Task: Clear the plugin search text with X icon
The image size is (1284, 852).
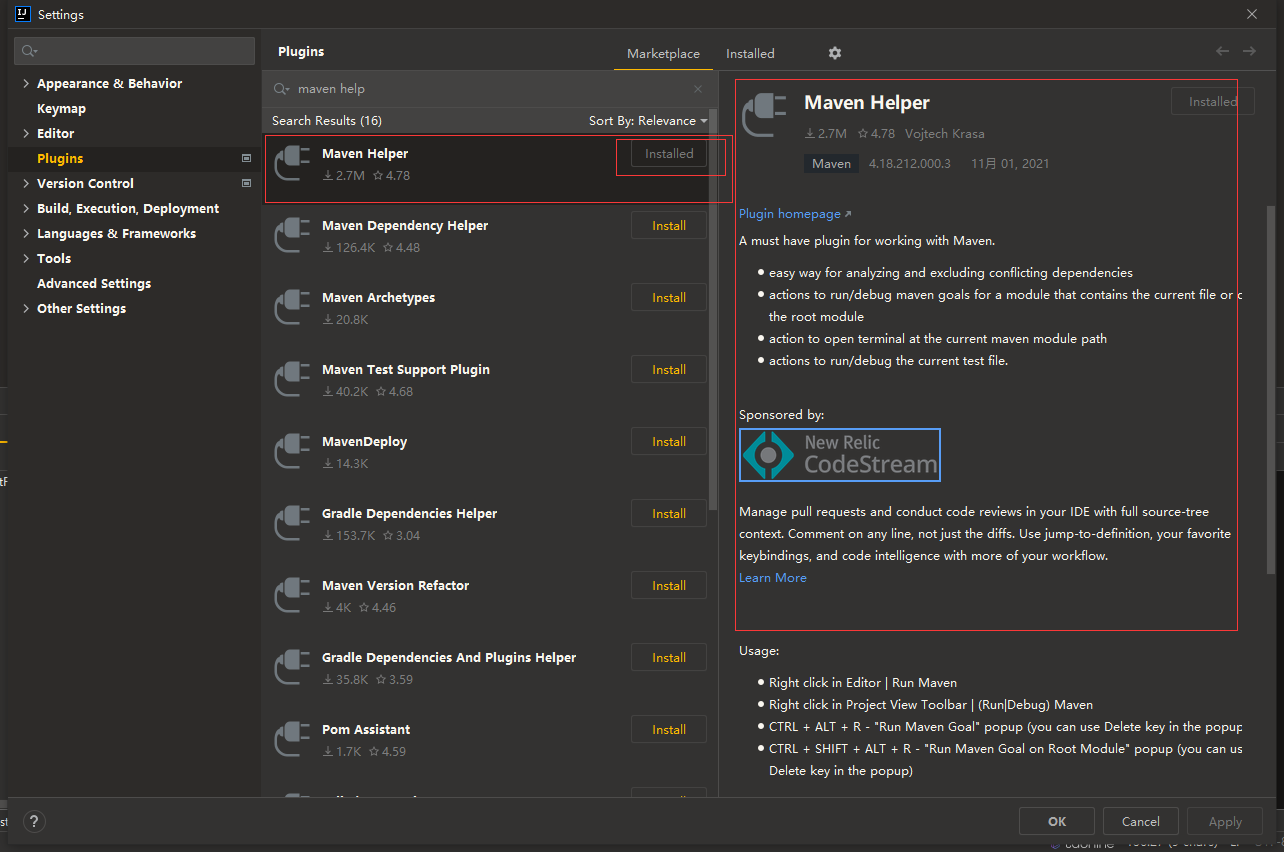Action: 698,89
